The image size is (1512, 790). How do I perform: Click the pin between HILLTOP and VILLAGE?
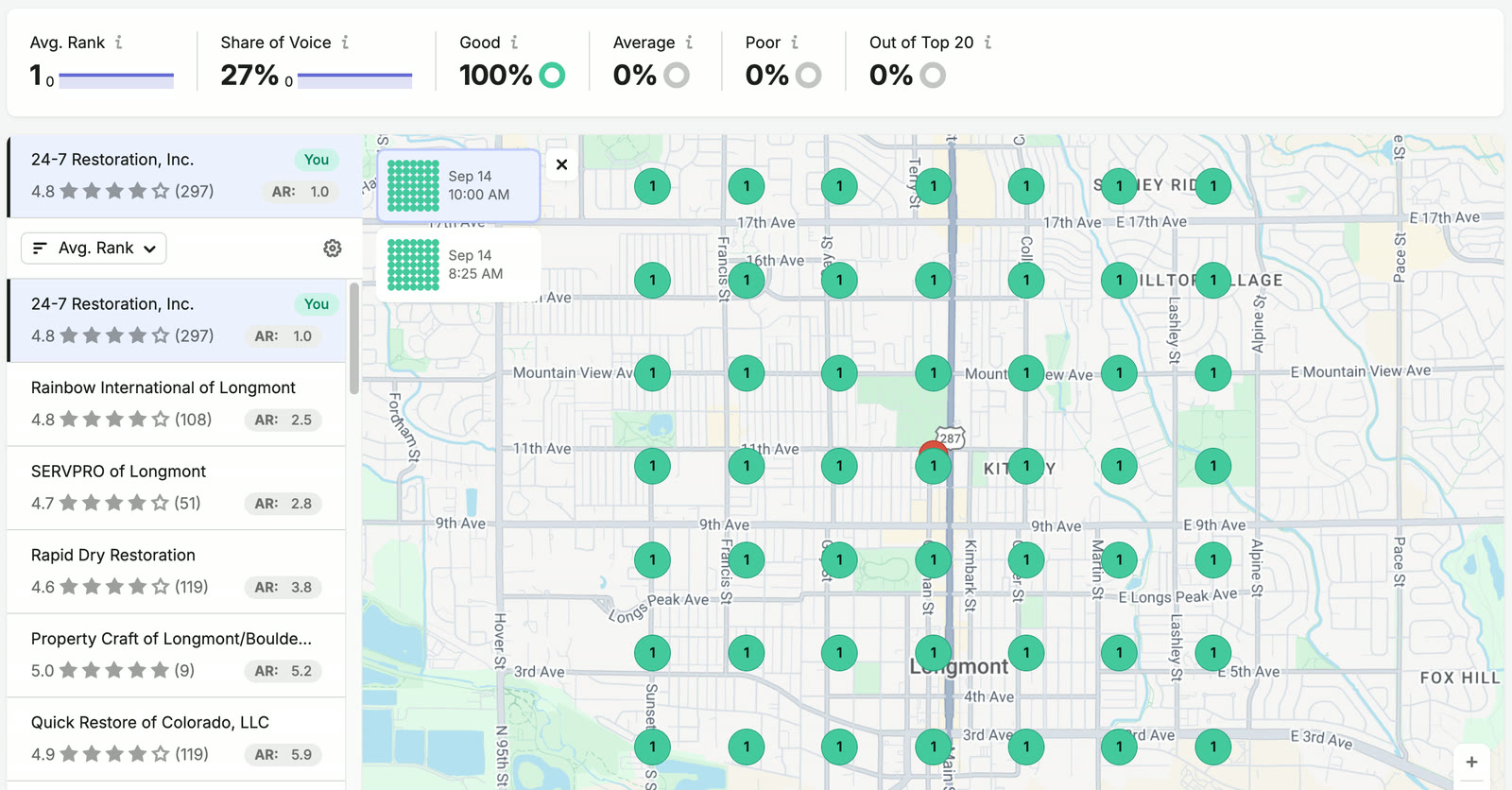point(1213,280)
